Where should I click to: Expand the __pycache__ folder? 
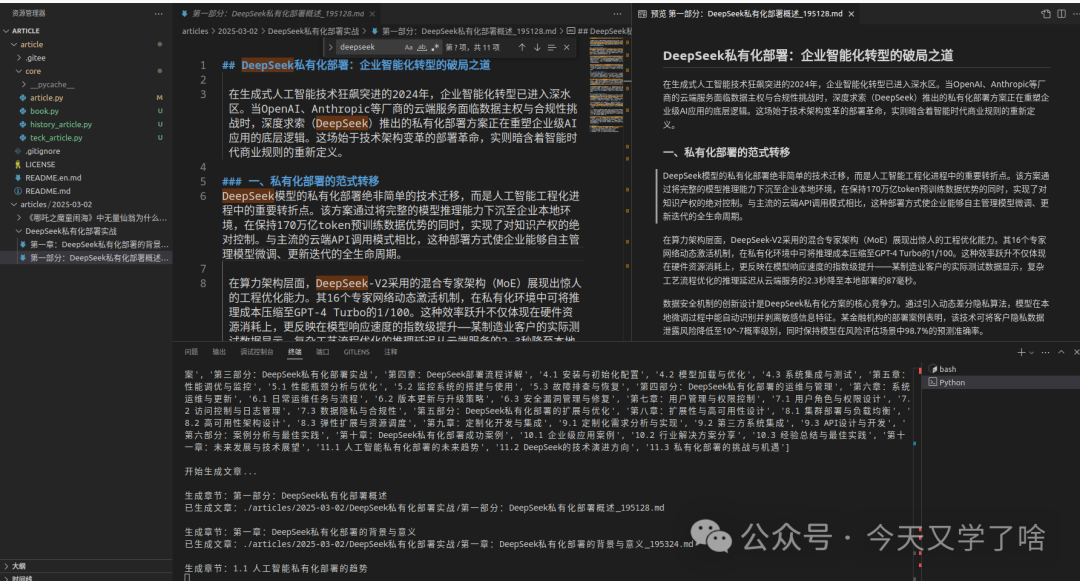[x=23, y=85]
